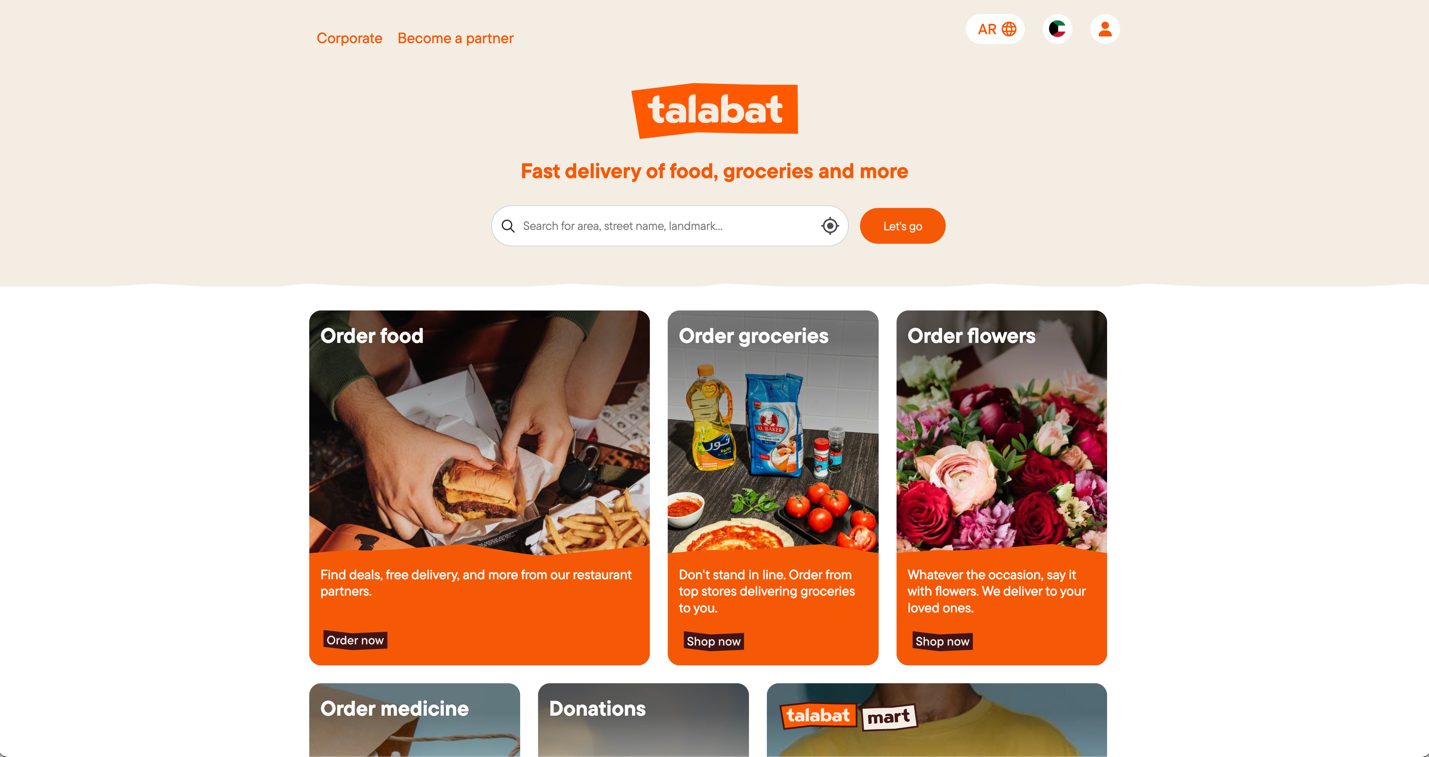Image resolution: width=1429 pixels, height=757 pixels.
Task: Open the Become a partner link
Action: [x=455, y=38]
